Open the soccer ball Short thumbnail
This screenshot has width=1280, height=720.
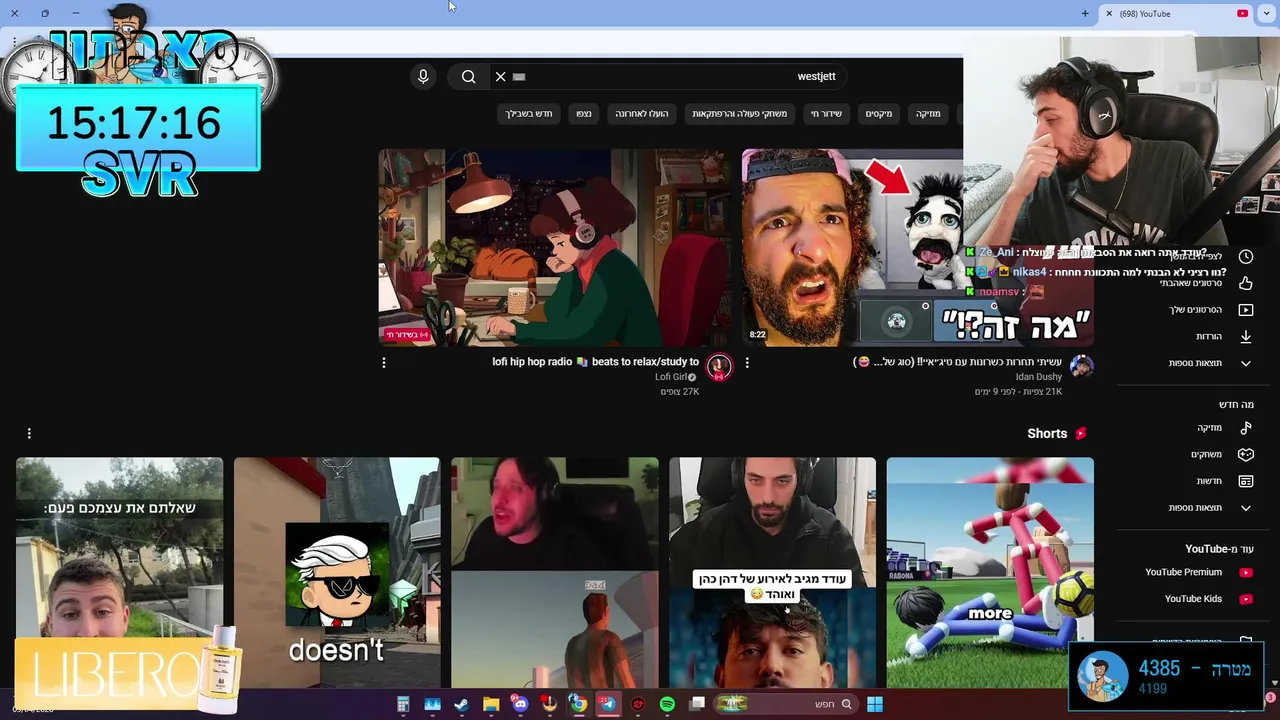[x=990, y=572]
